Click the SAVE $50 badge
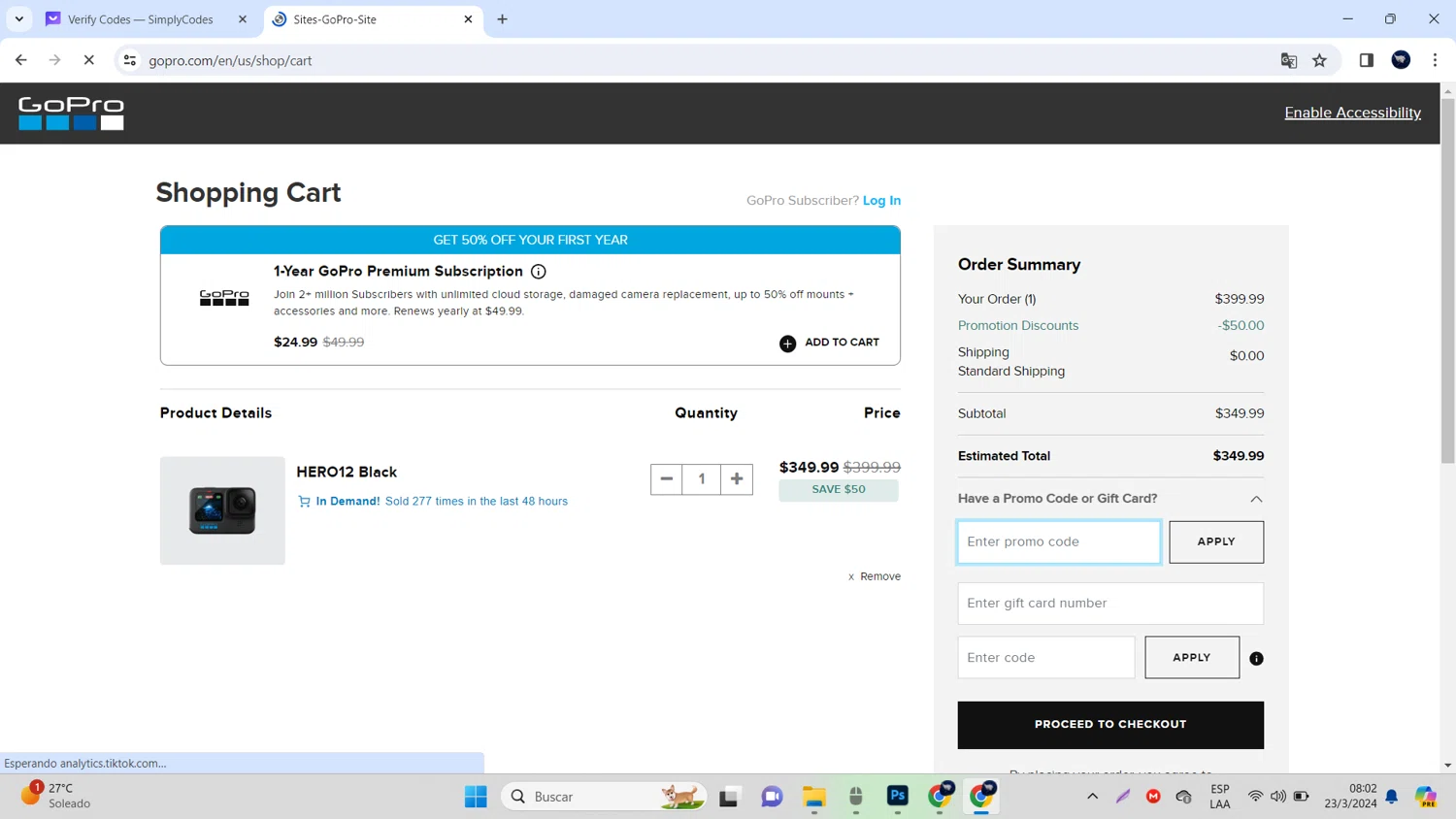Image resolution: width=1456 pixels, height=819 pixels. 839,490
